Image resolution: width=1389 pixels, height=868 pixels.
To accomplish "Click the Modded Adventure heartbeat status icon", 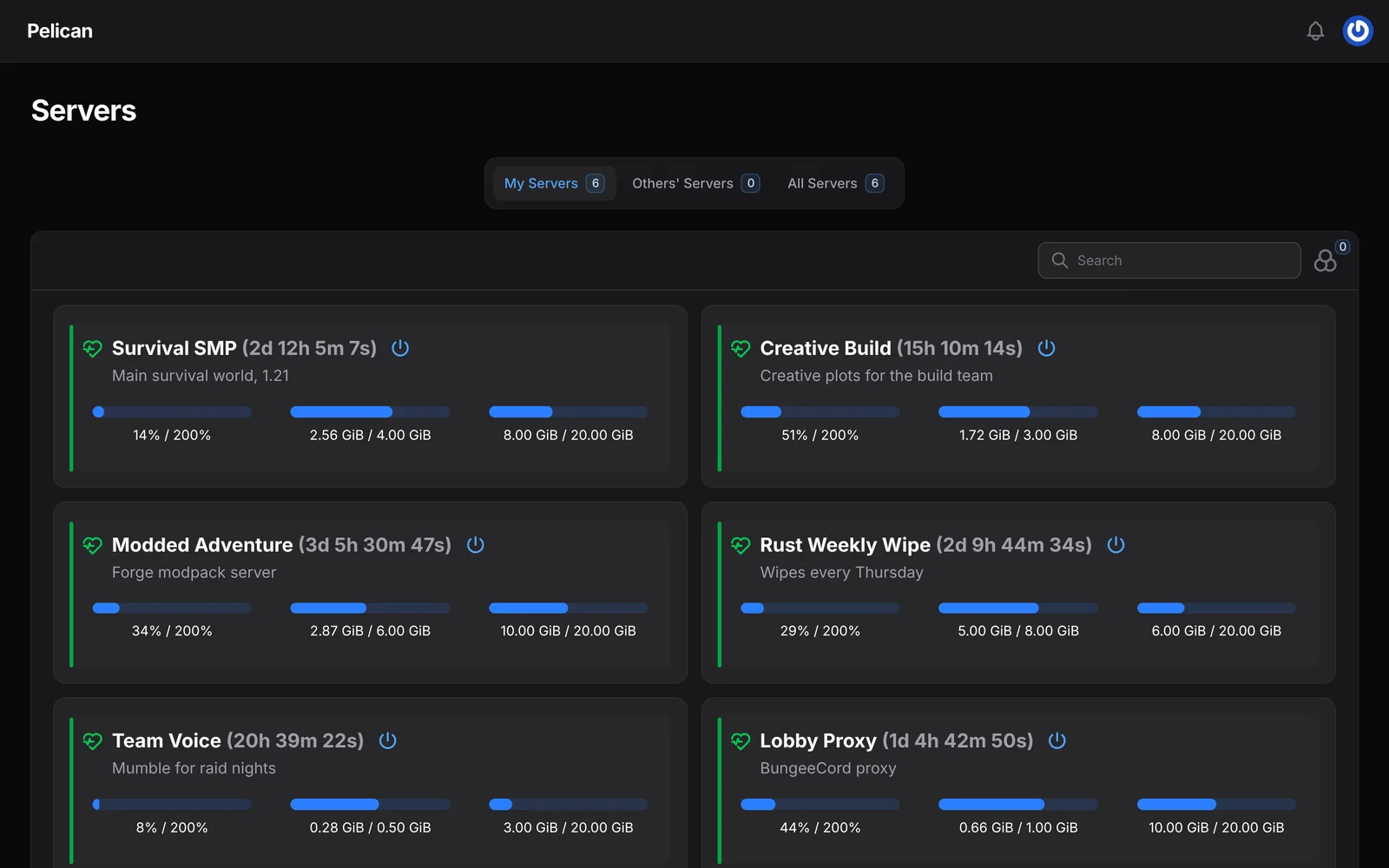I will coord(93,545).
